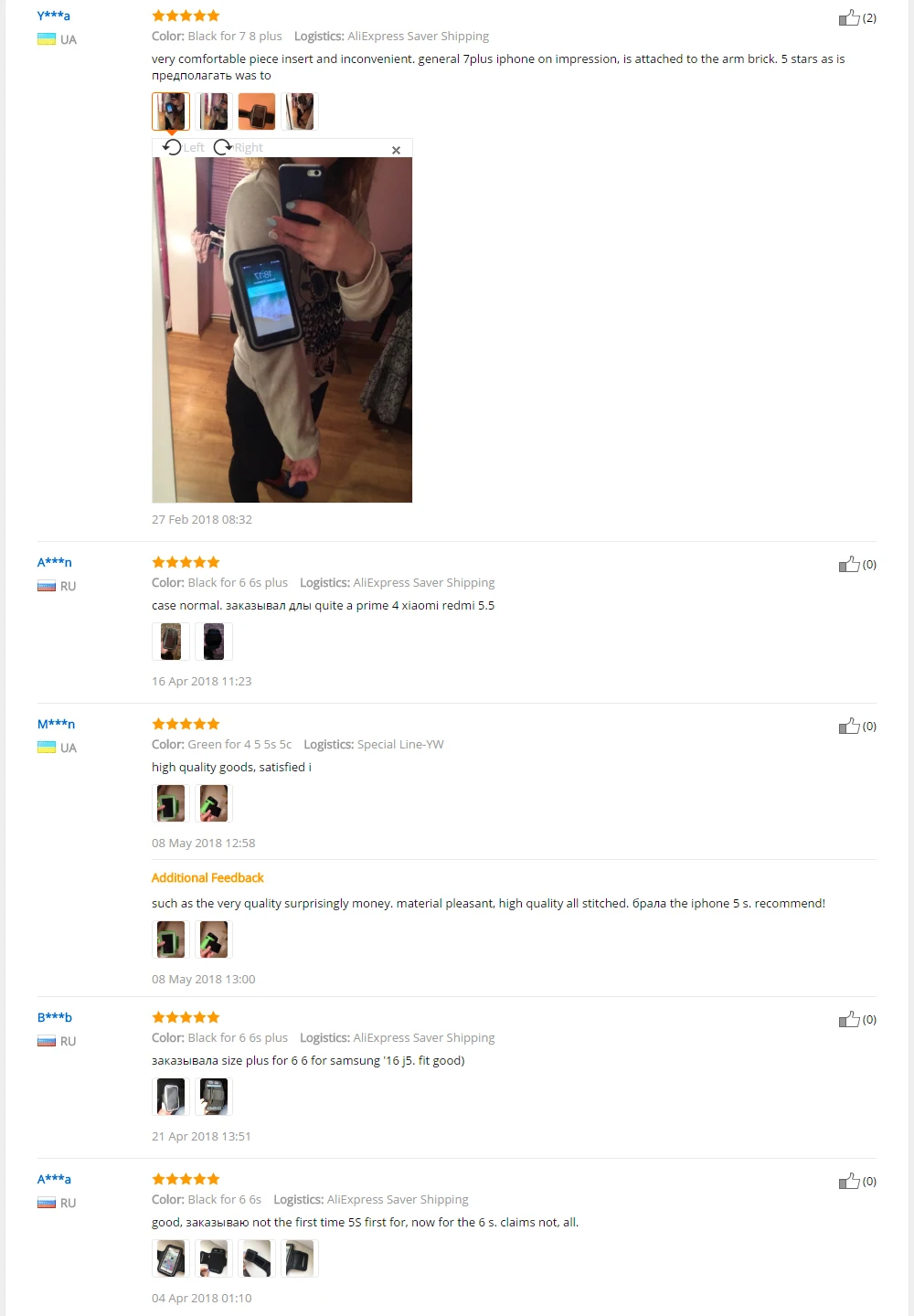
Task: Rotate the enlarged photo left
Action: 184,147
